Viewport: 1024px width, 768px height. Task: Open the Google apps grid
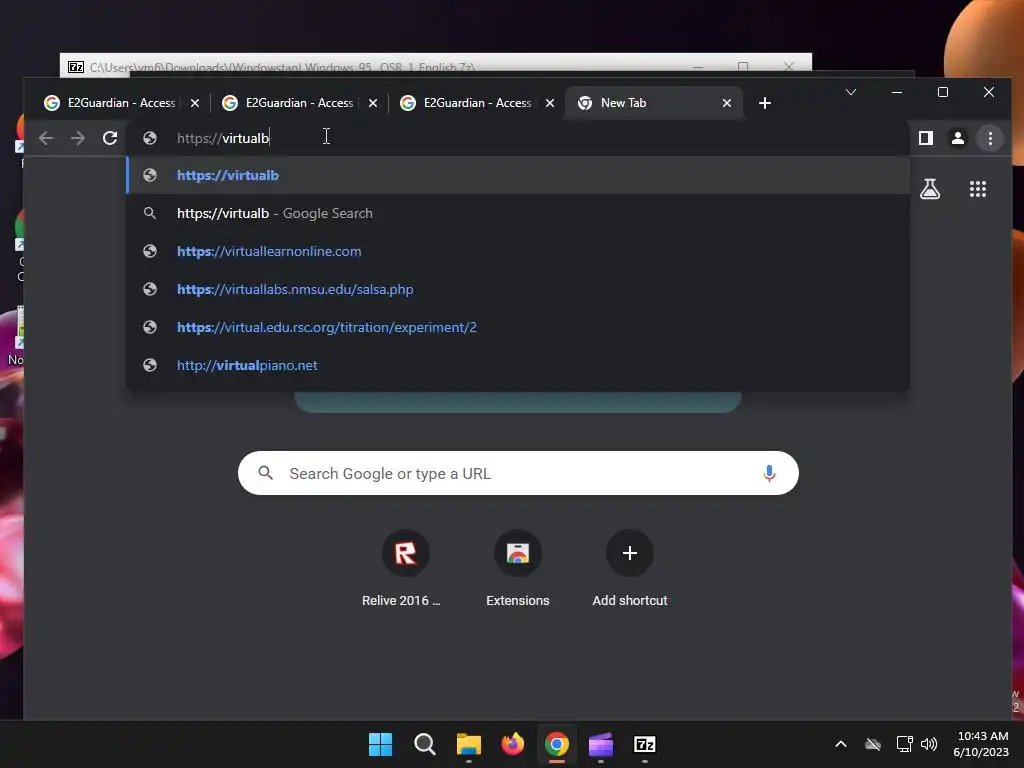[x=978, y=189]
